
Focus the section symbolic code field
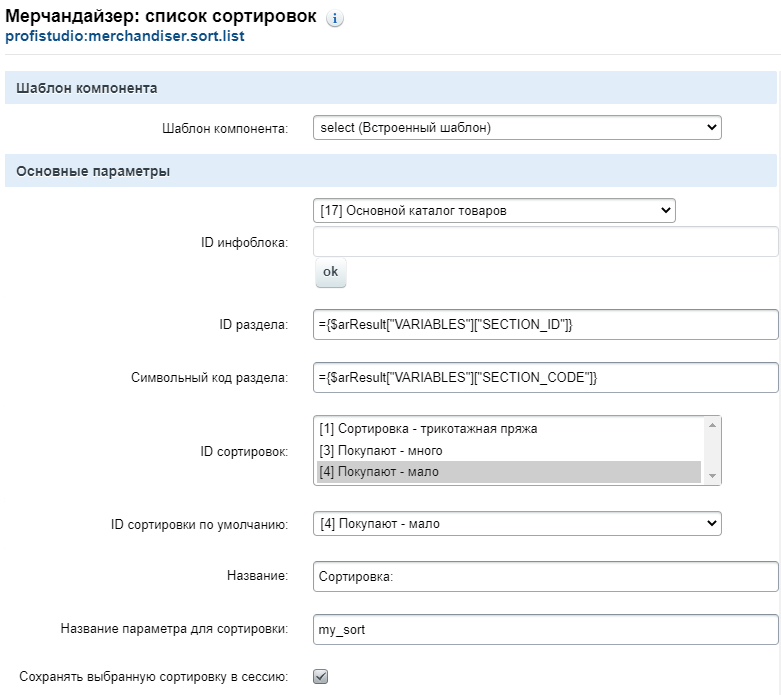545,378
